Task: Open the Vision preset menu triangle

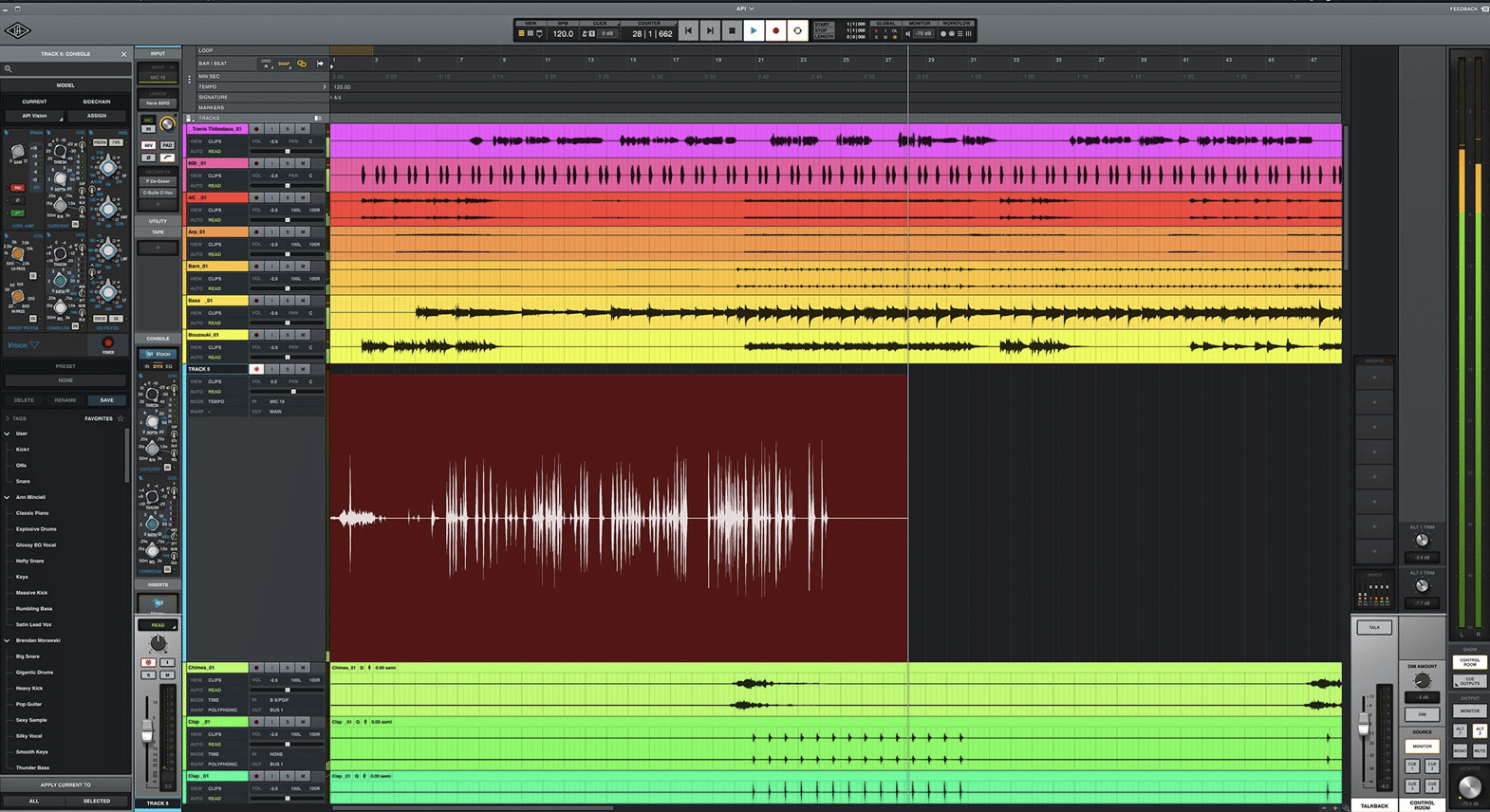Action: (x=34, y=345)
